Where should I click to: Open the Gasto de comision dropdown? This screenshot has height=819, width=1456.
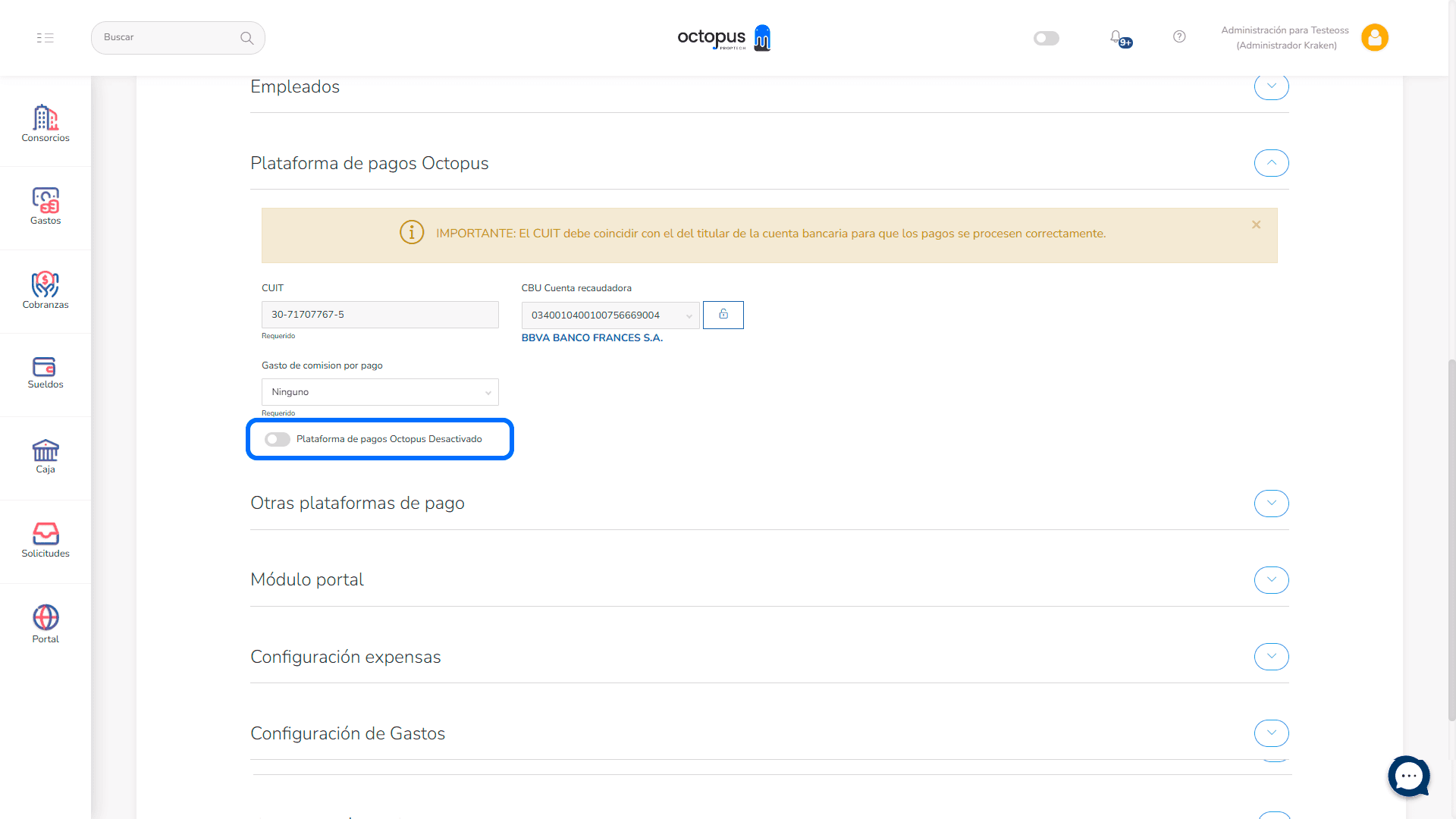(x=380, y=392)
